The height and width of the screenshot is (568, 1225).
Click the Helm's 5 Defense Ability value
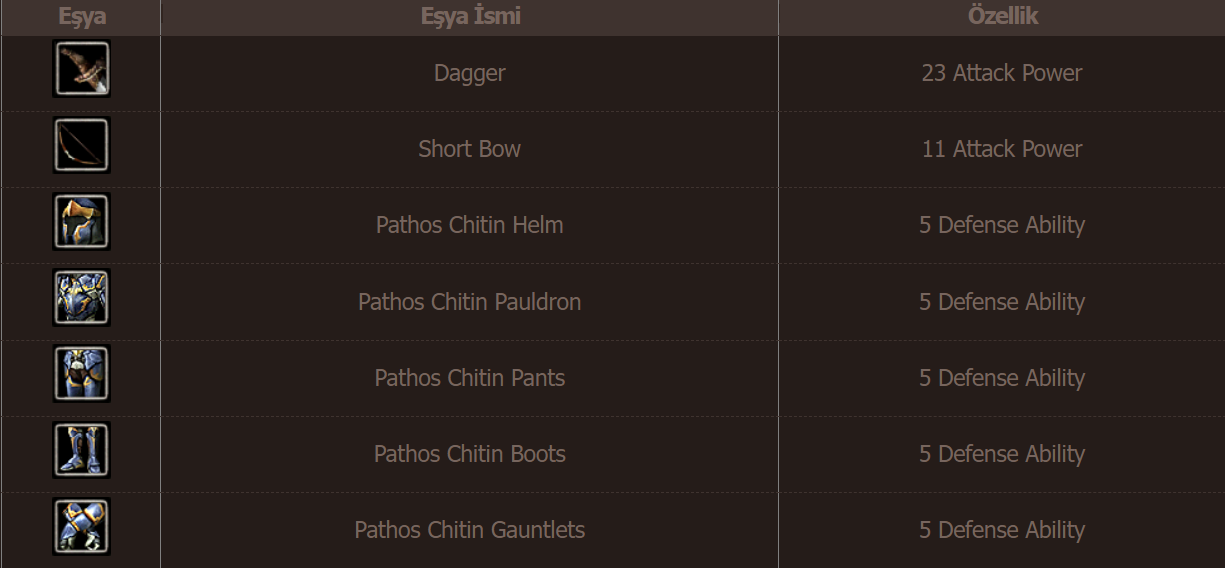1002,226
